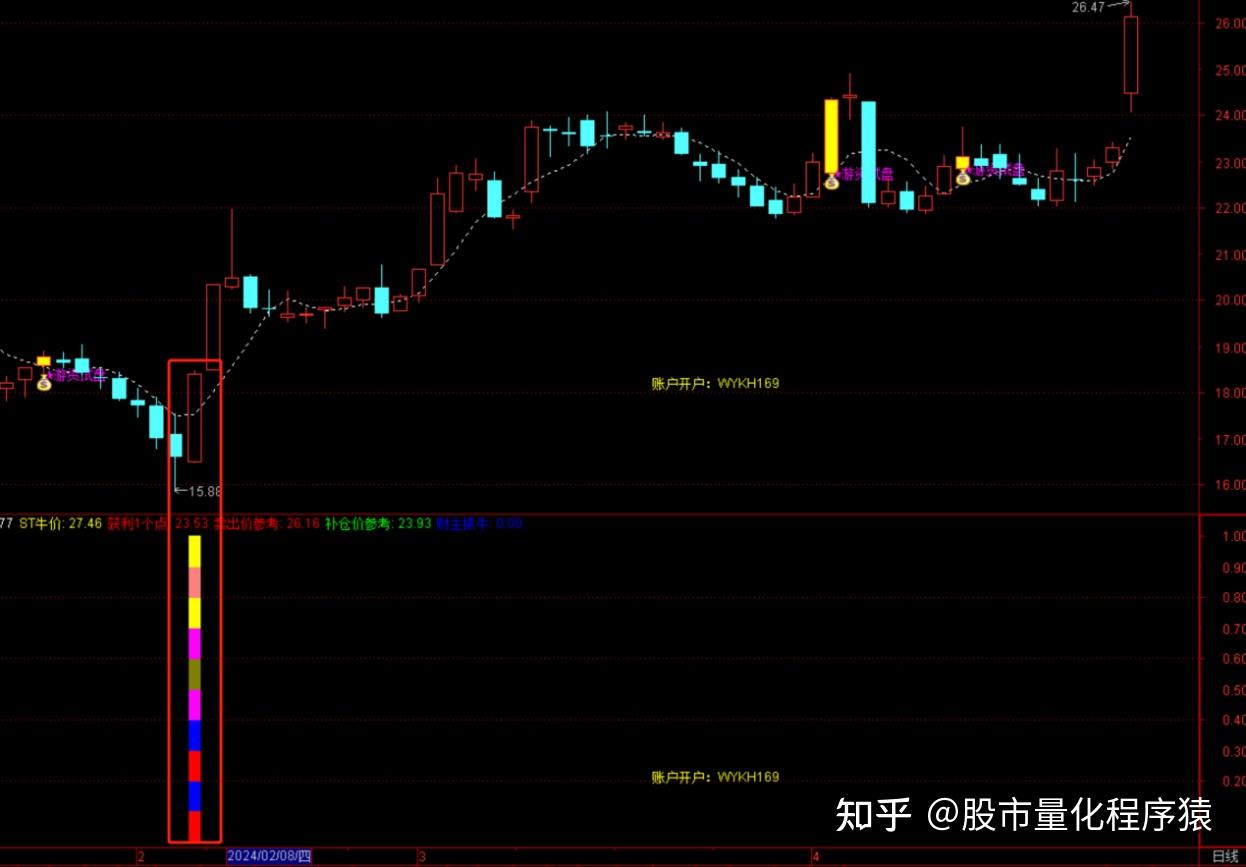Image resolution: width=1246 pixels, height=867 pixels.
Task: Click the 16.00 price axis label
Action: 1229,486
